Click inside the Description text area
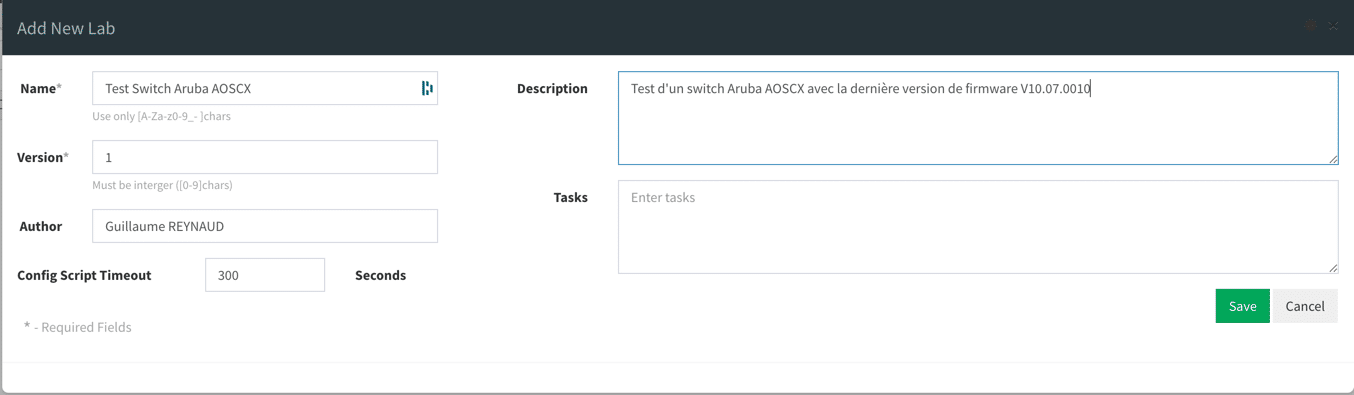 (x=978, y=118)
